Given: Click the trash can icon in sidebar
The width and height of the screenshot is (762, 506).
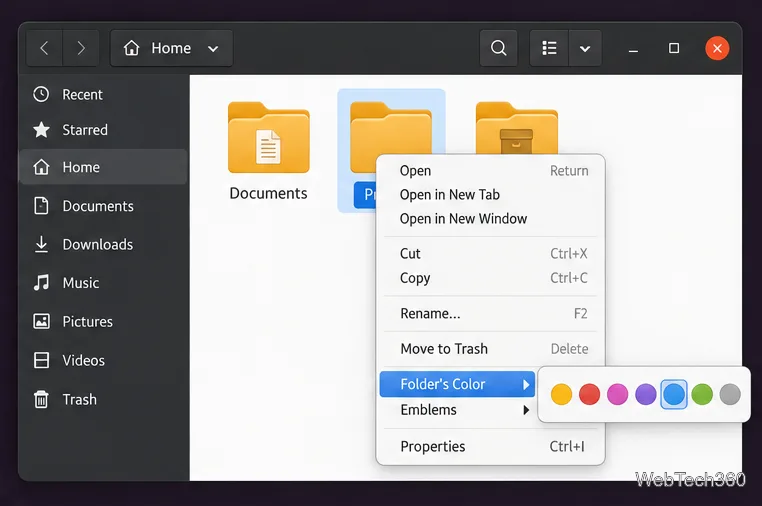Looking at the screenshot, I should coord(41,399).
